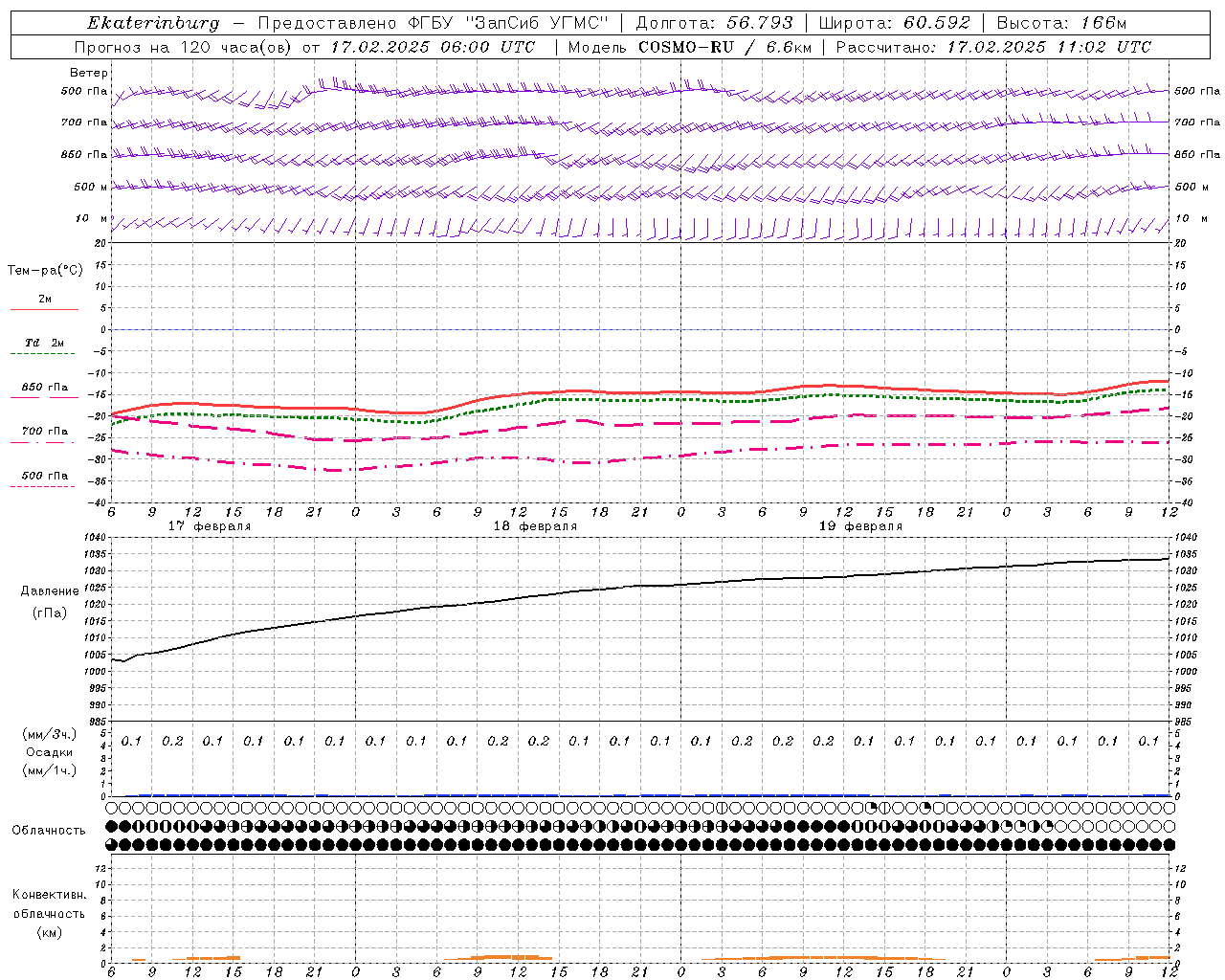Click the red line sample under temperature "850 гПа" legend
The height and width of the screenshot is (980, 1225).
click(x=44, y=398)
